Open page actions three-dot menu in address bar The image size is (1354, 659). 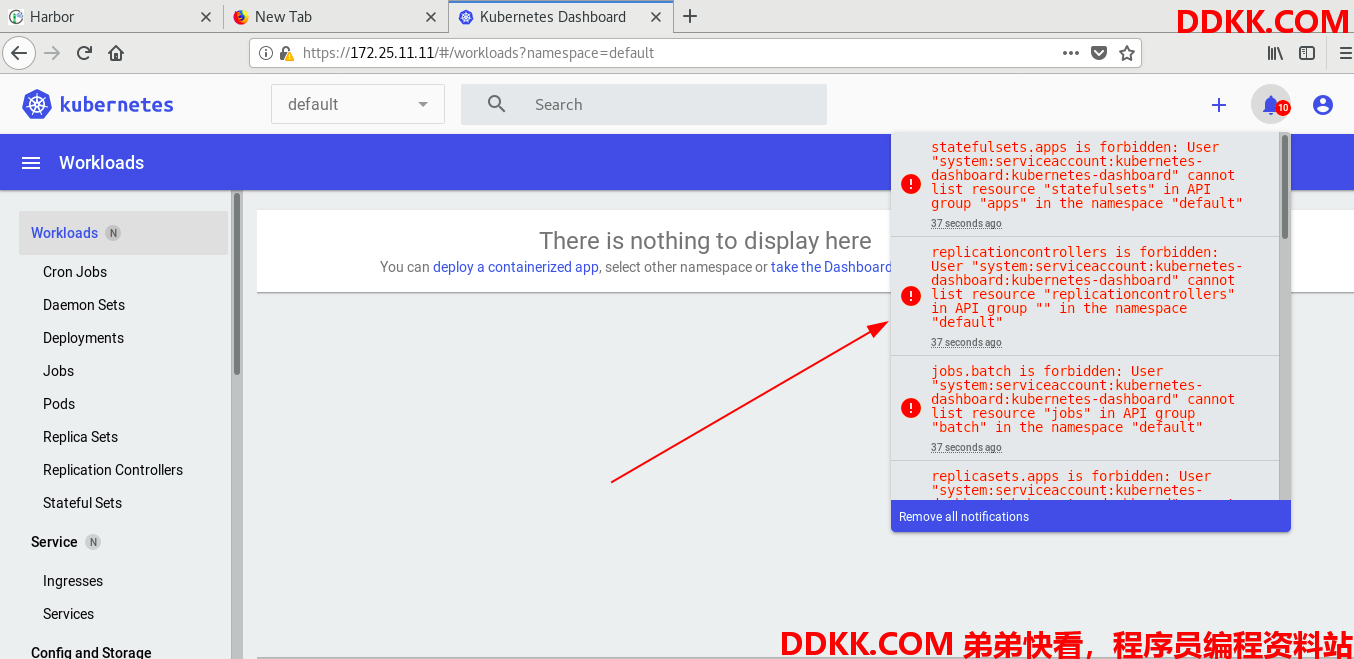[x=1070, y=53]
